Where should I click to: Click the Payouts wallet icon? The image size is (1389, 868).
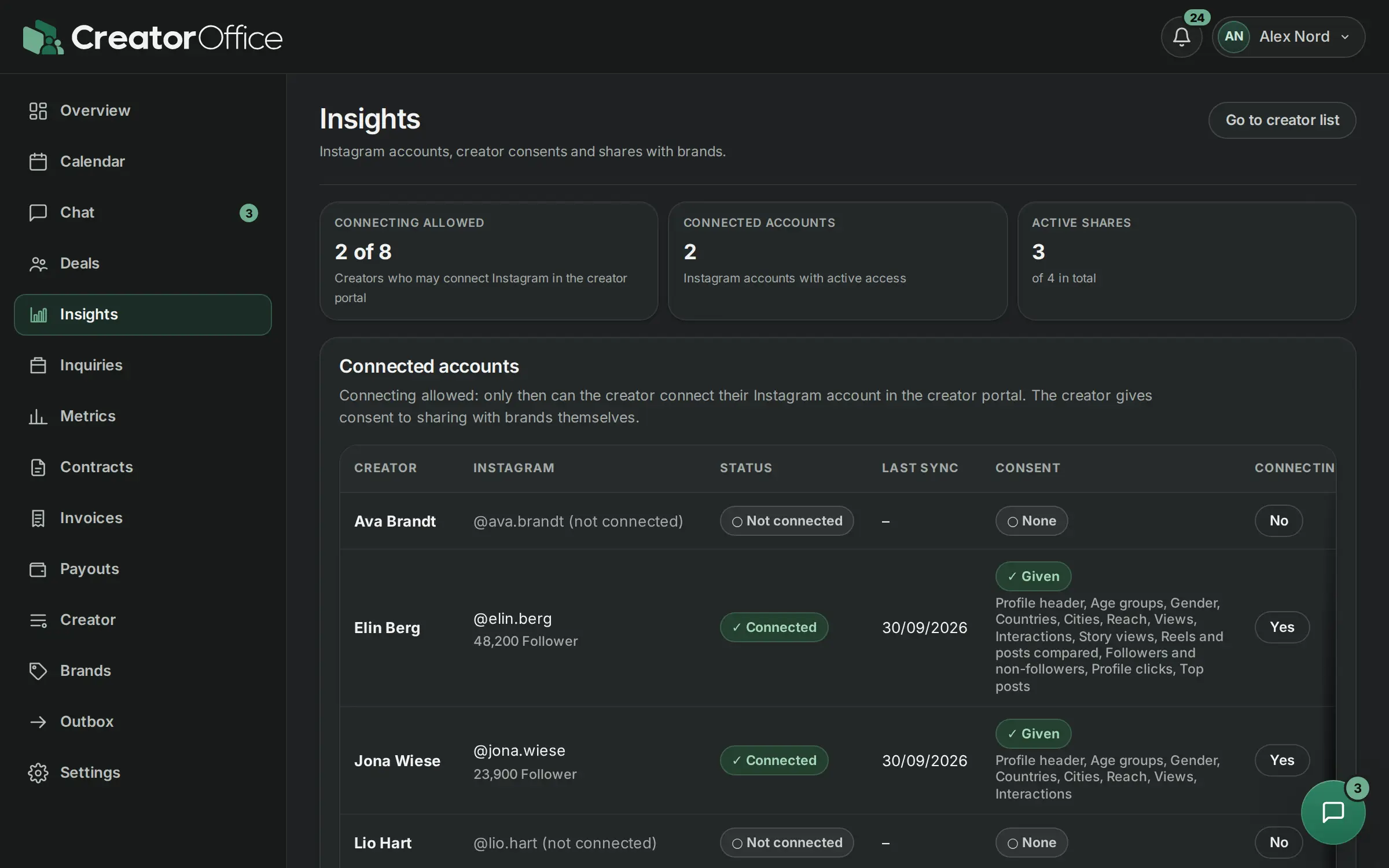click(x=38, y=569)
